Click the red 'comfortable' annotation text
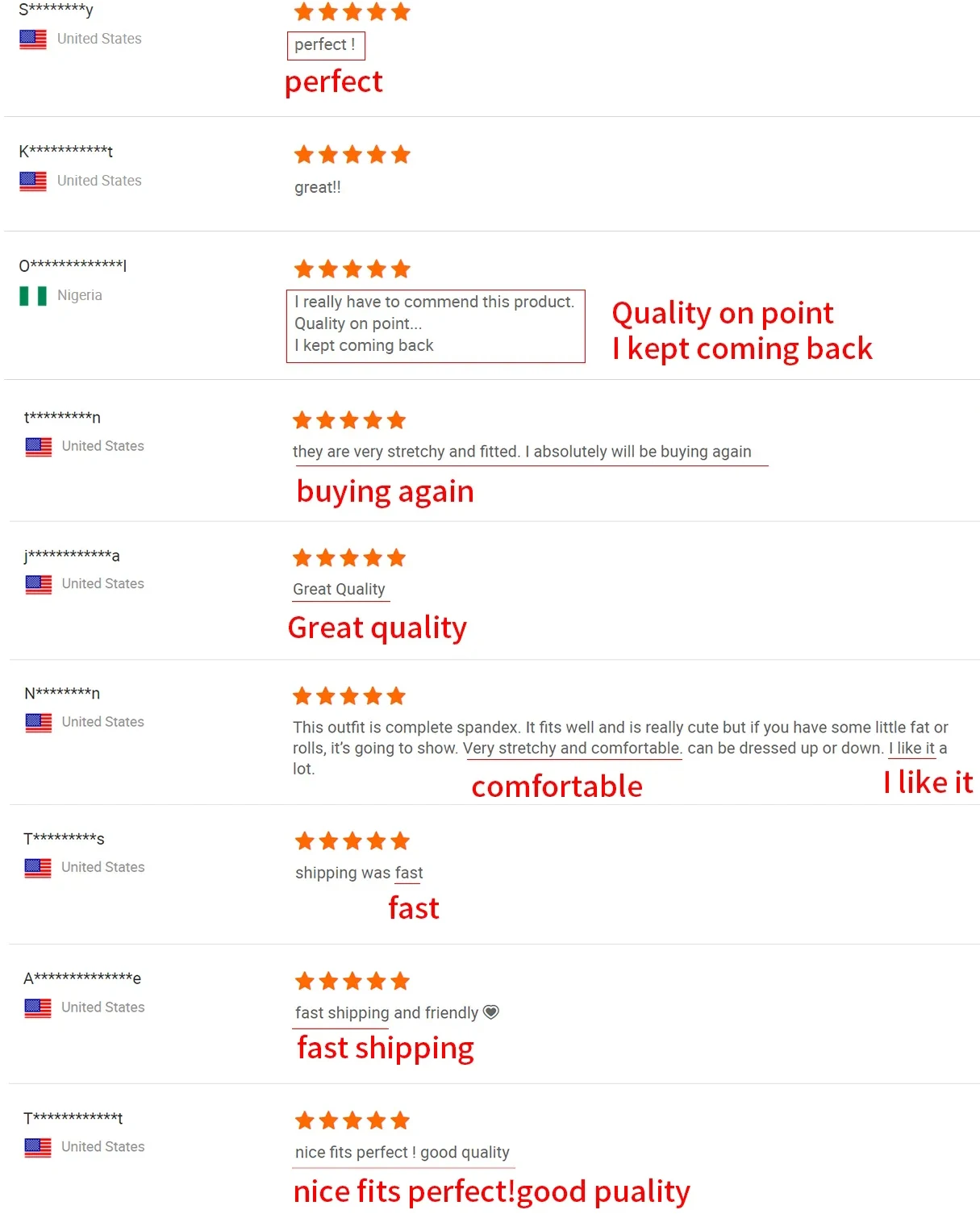The width and height of the screenshot is (980, 1214). (557, 786)
